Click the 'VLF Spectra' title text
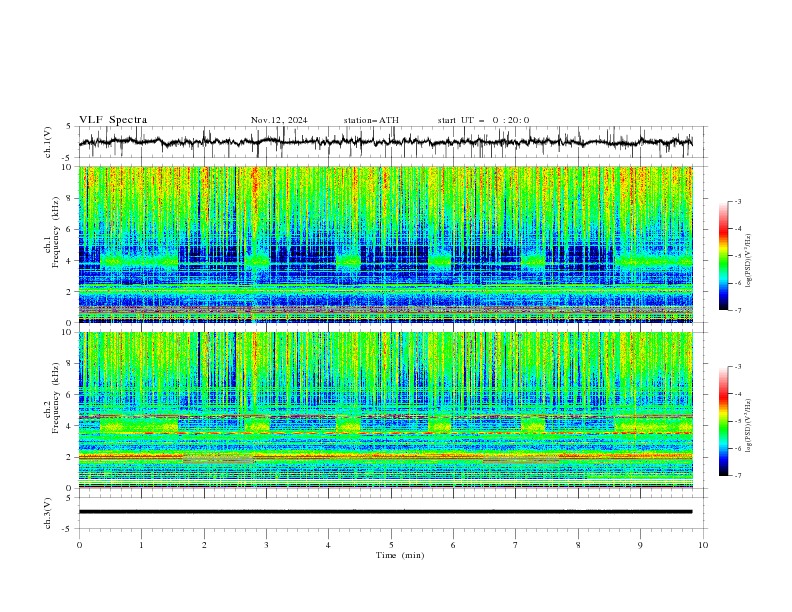The height and width of the screenshot is (612, 792). [x=113, y=120]
